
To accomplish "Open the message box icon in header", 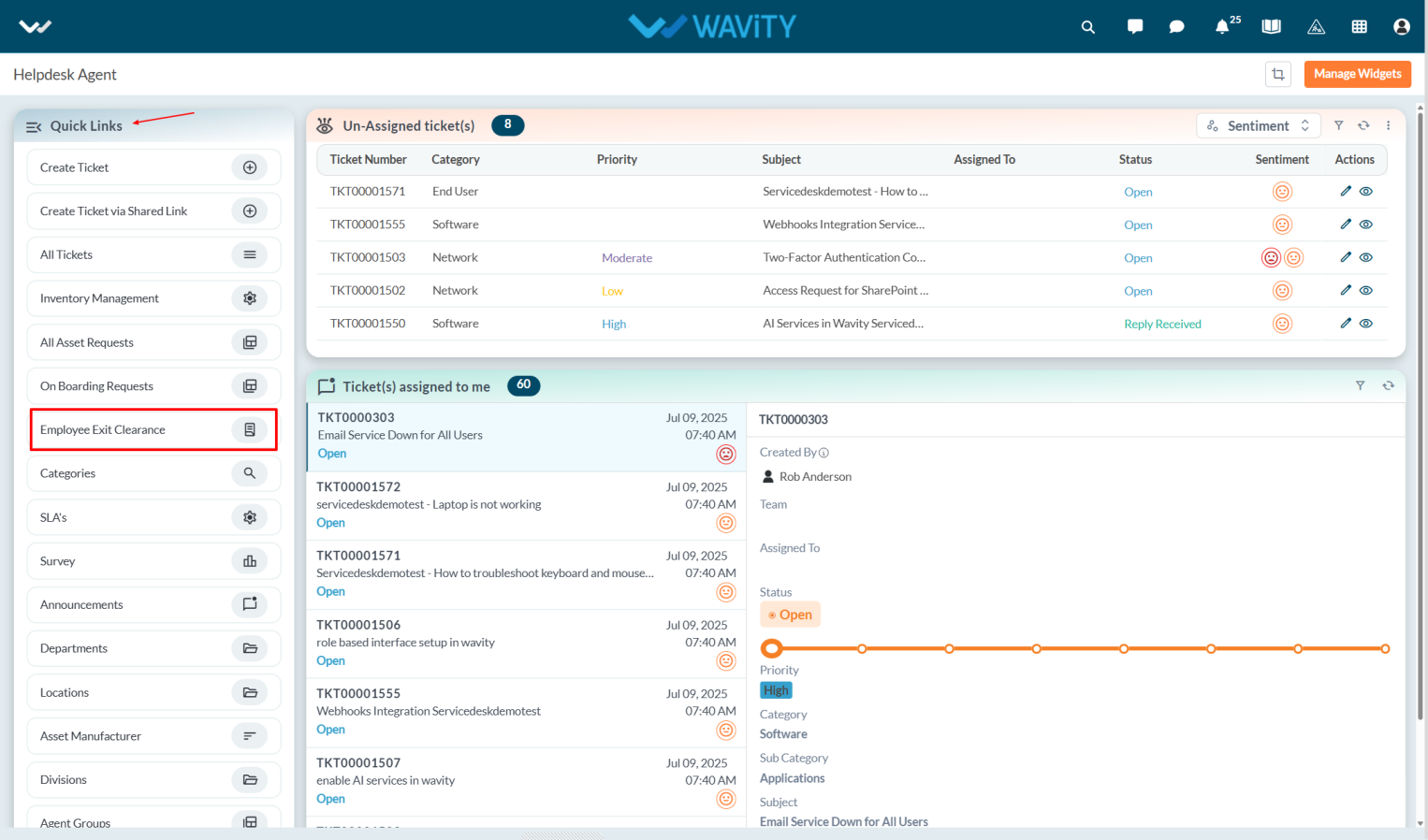I will click(x=1135, y=26).
